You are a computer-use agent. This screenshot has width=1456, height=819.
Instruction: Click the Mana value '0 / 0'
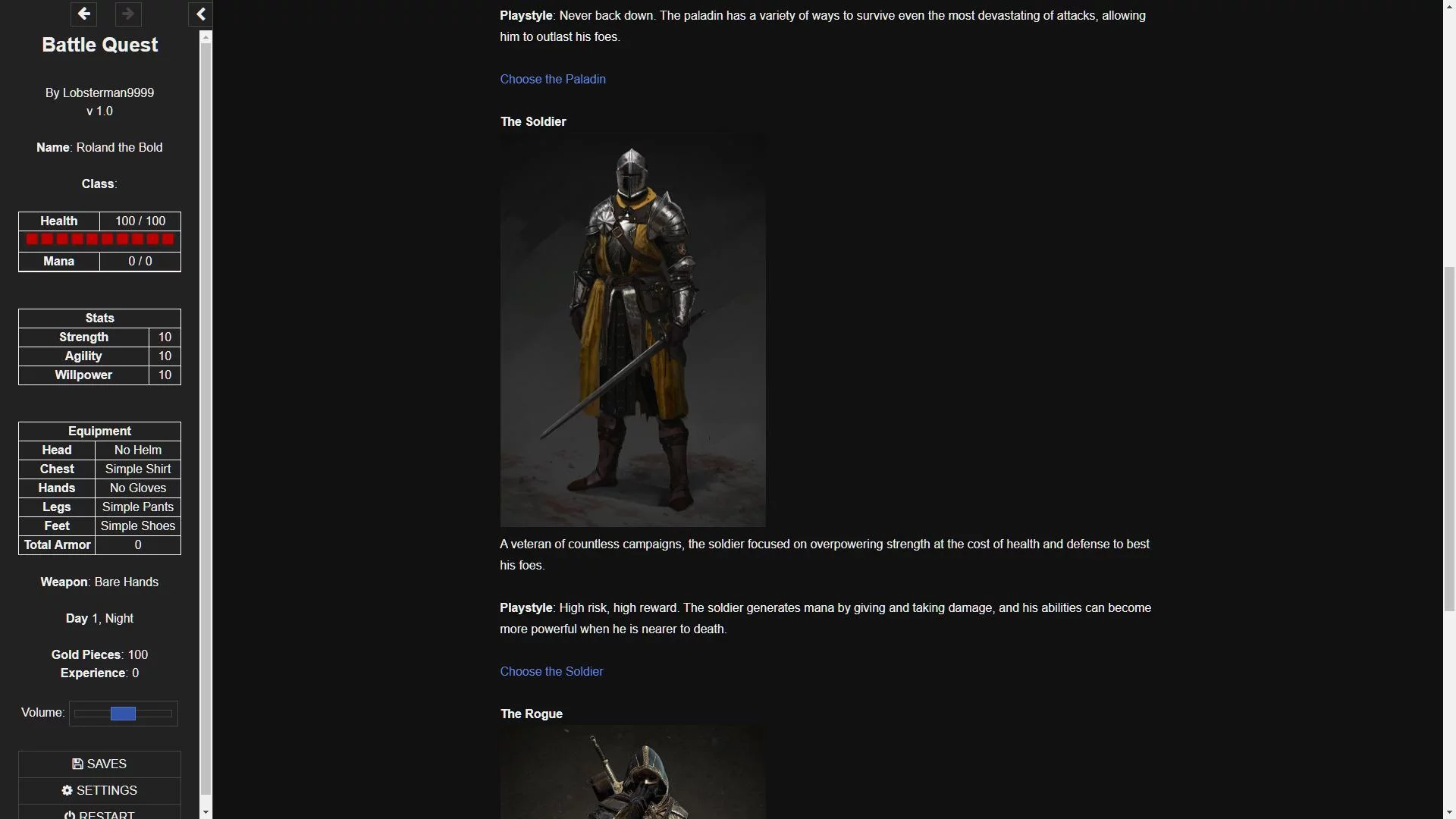pyautogui.click(x=140, y=261)
